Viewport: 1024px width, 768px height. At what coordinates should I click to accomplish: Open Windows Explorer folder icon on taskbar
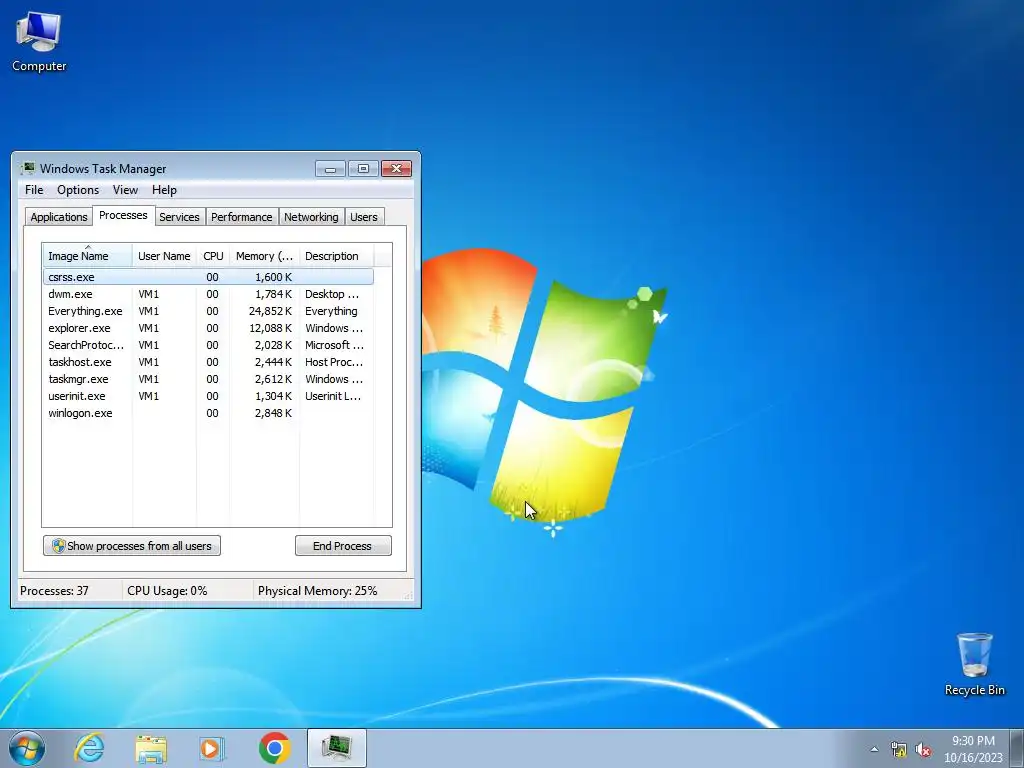click(151, 748)
